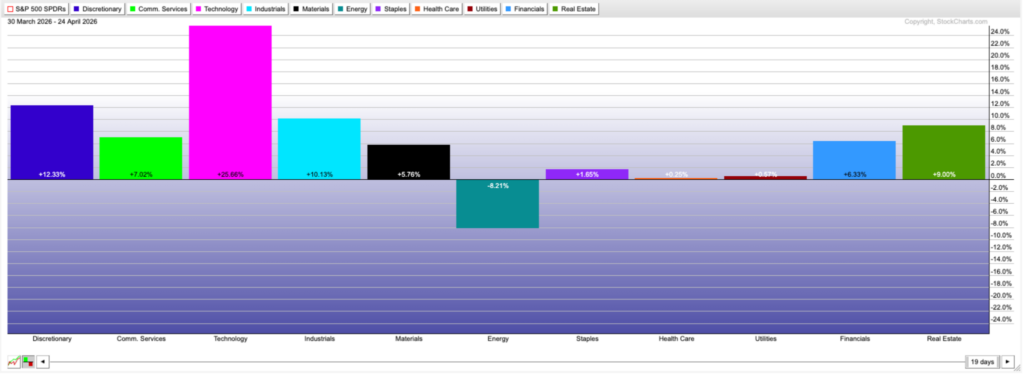
Task: Toggle Discretionary sector in the top legend
Action: click(x=97, y=9)
